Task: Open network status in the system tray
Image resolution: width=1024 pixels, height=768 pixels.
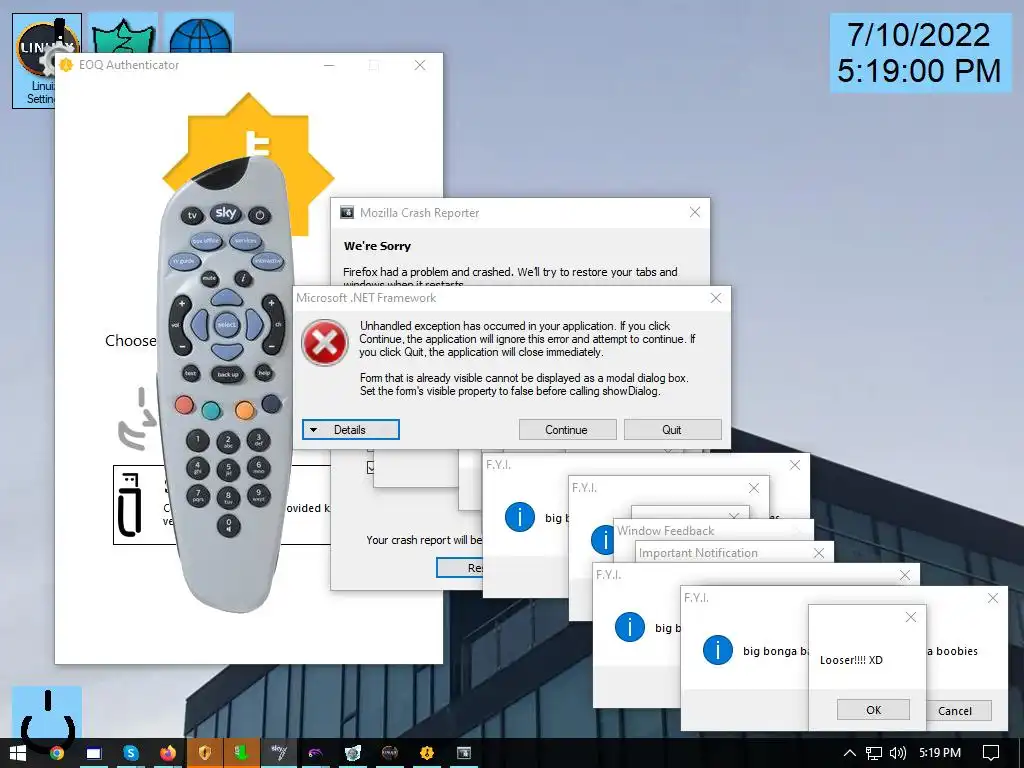Action: 873,753
